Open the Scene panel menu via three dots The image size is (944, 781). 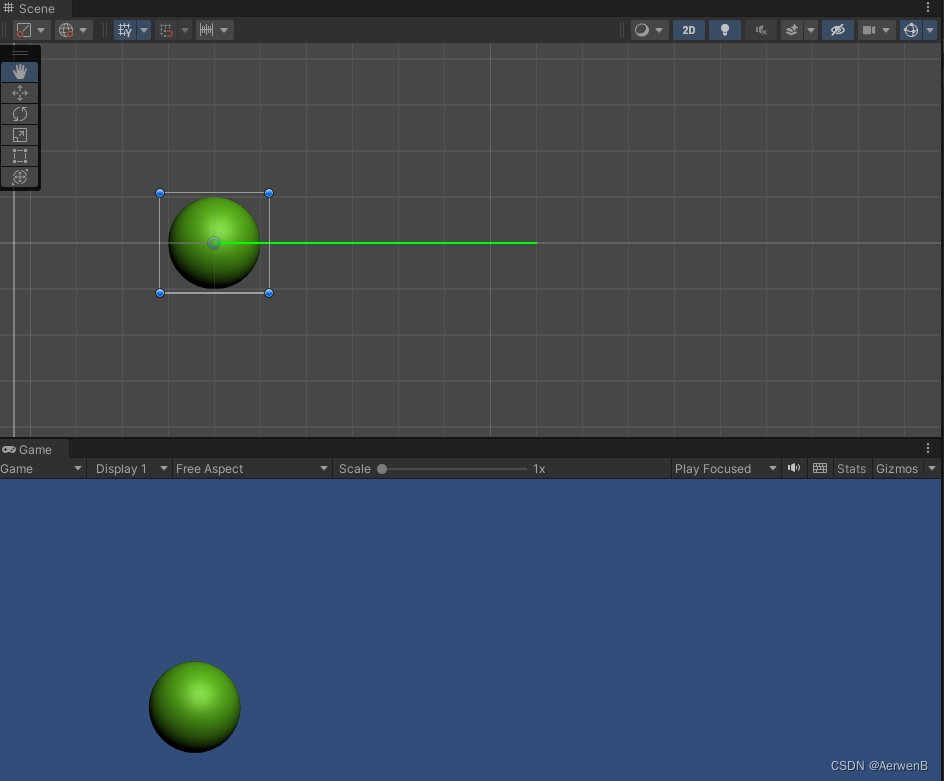tap(928, 7)
